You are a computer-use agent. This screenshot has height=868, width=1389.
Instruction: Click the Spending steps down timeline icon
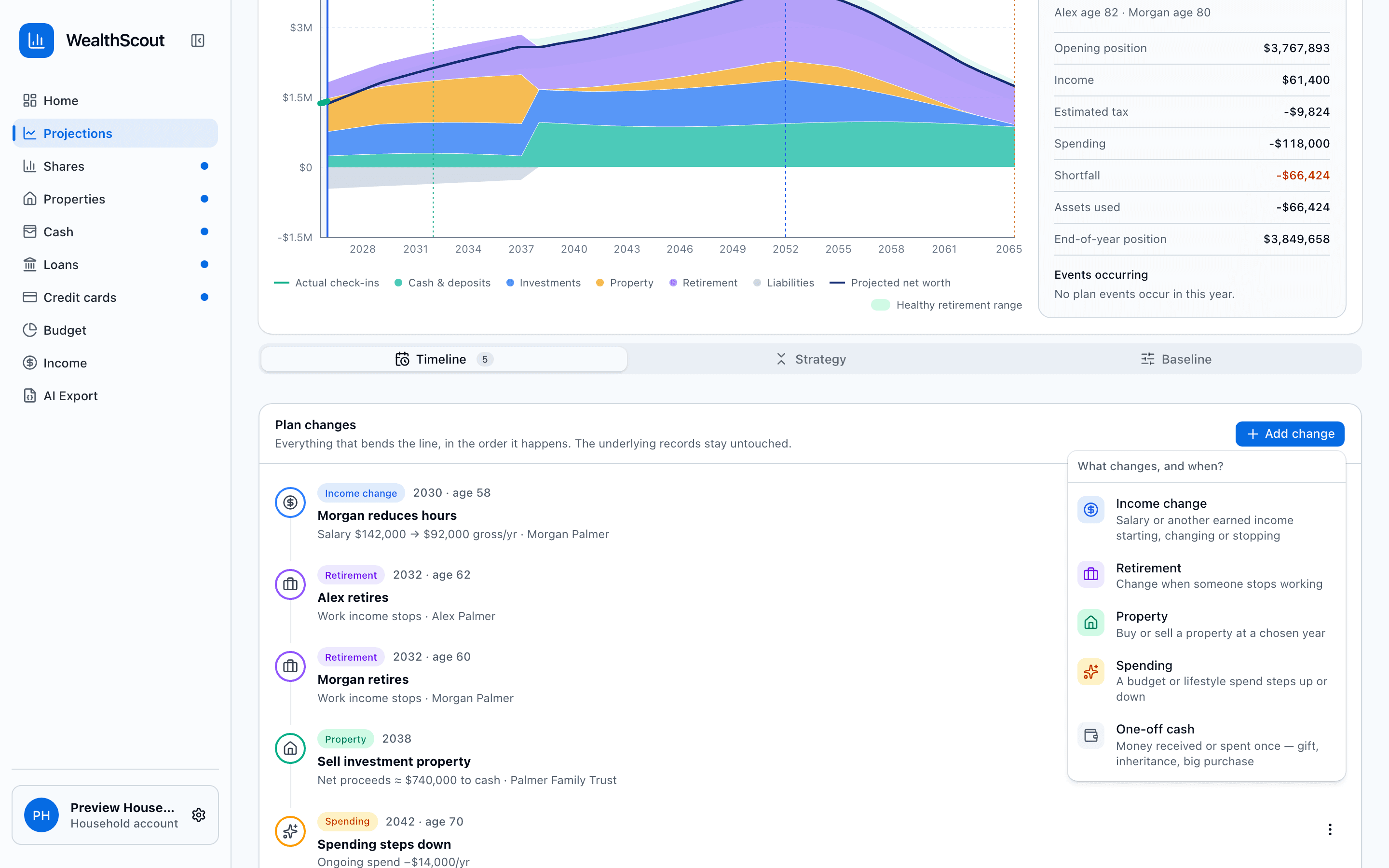(x=290, y=831)
